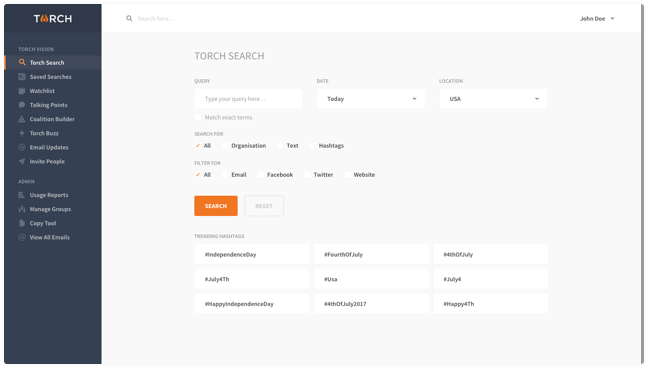Check the Hashtags checkbox
Viewport: 648px width, 368px height.
(312, 146)
